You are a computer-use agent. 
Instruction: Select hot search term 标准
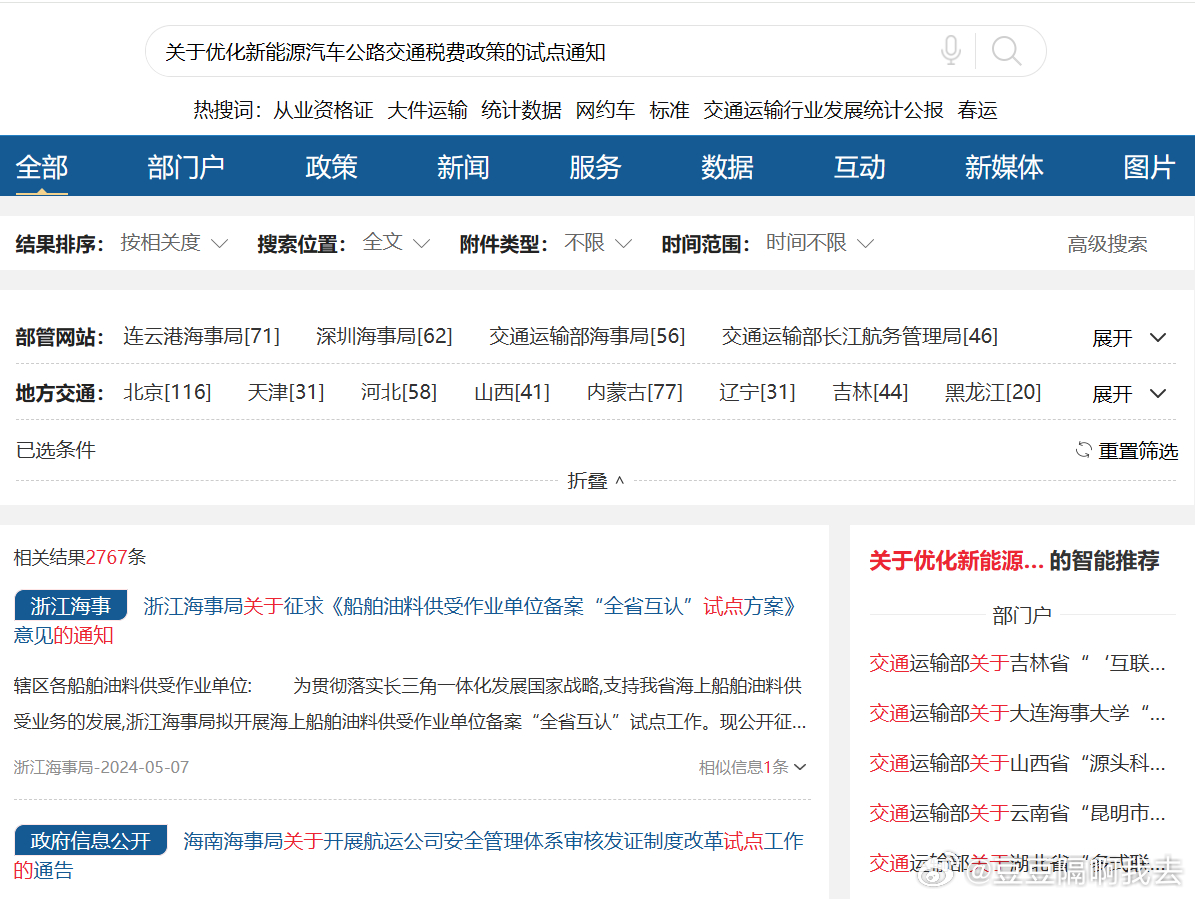669,110
